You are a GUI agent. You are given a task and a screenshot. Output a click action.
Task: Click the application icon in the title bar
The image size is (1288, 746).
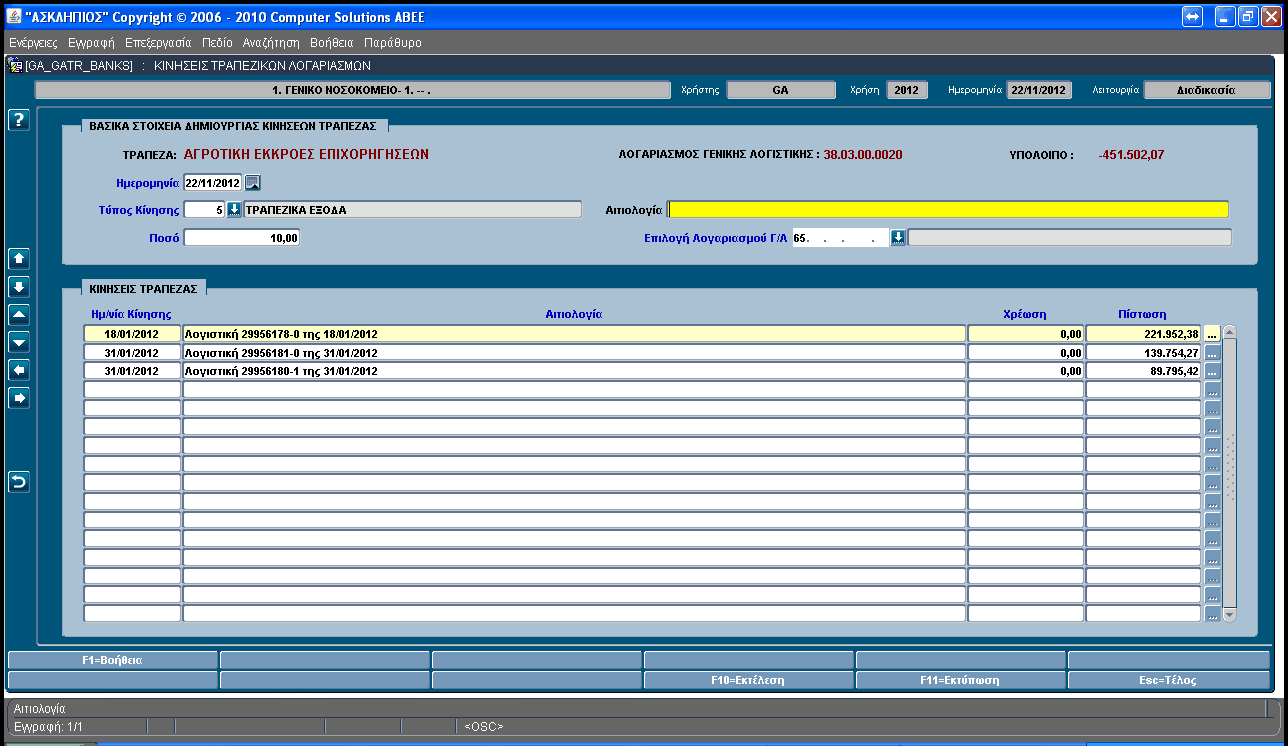(x=14, y=17)
